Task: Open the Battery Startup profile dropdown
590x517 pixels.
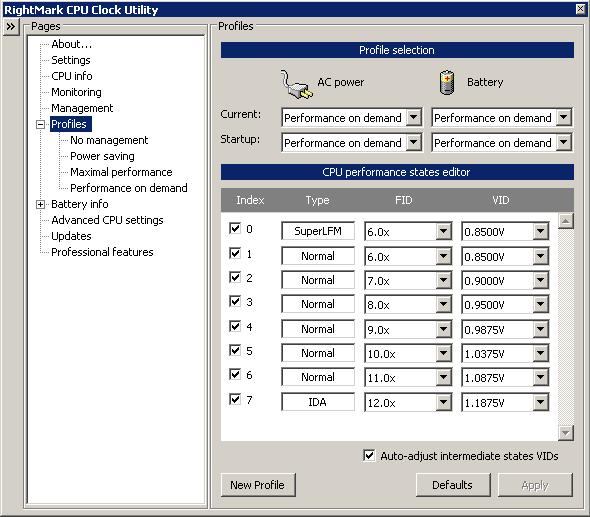Action: point(564,143)
